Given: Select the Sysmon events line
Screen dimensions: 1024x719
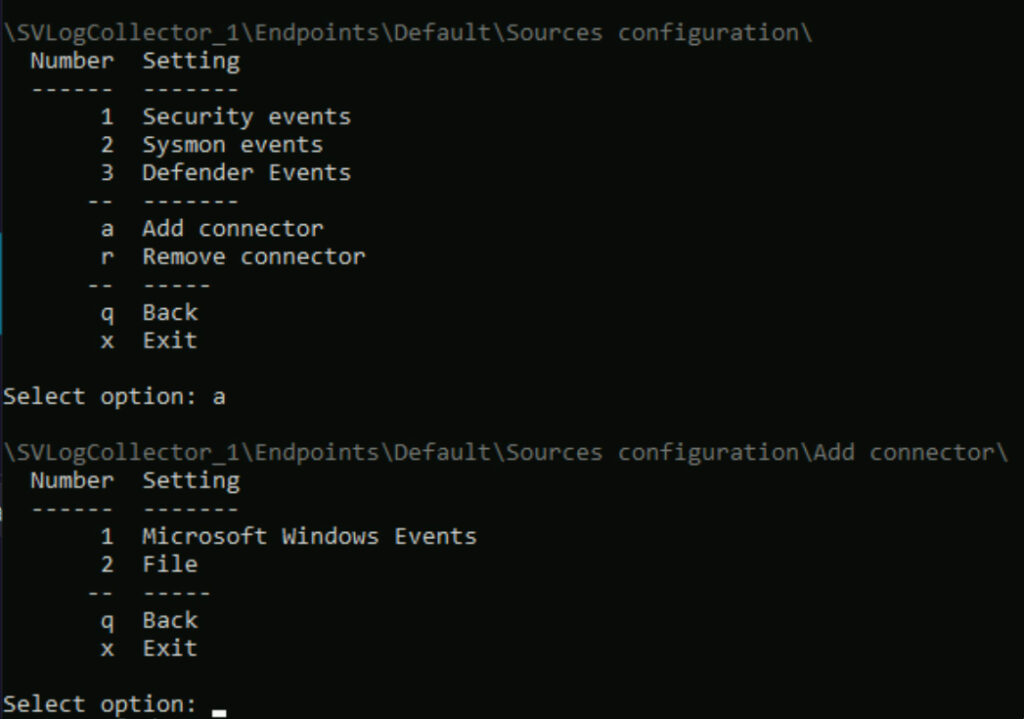Looking at the screenshot, I should click(x=232, y=145).
